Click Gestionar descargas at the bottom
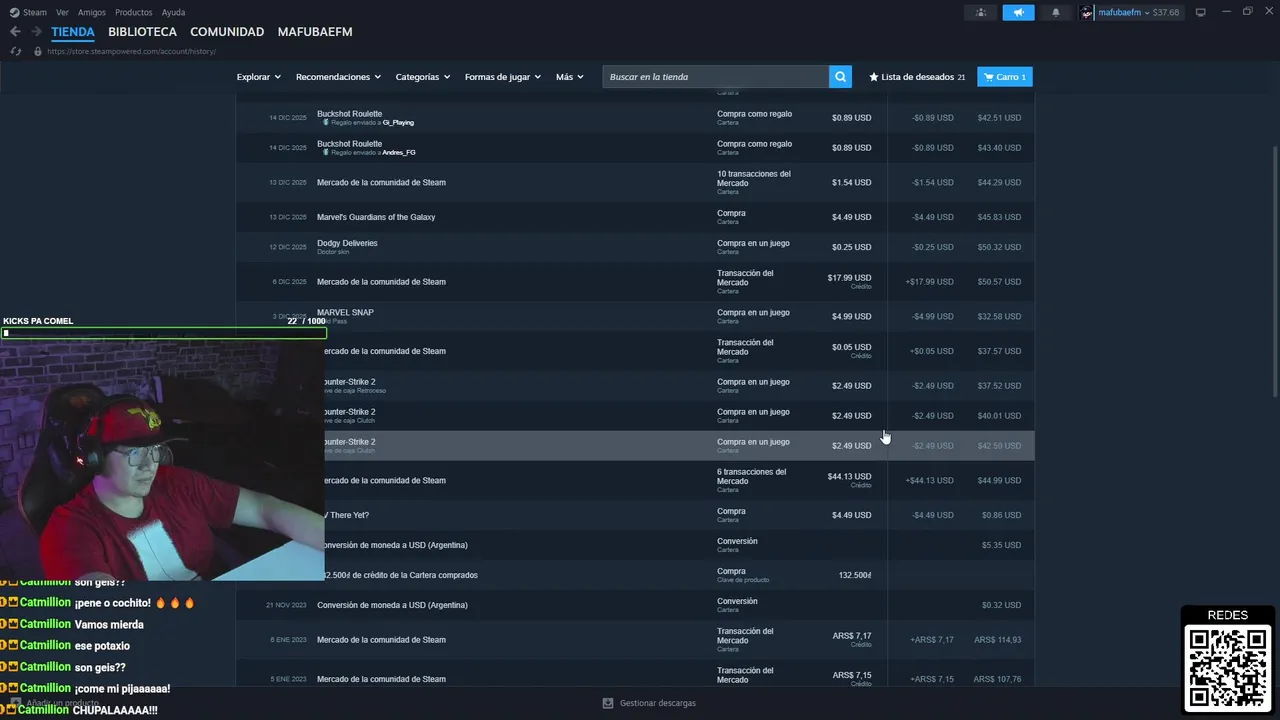The width and height of the screenshot is (1280, 720). click(649, 703)
